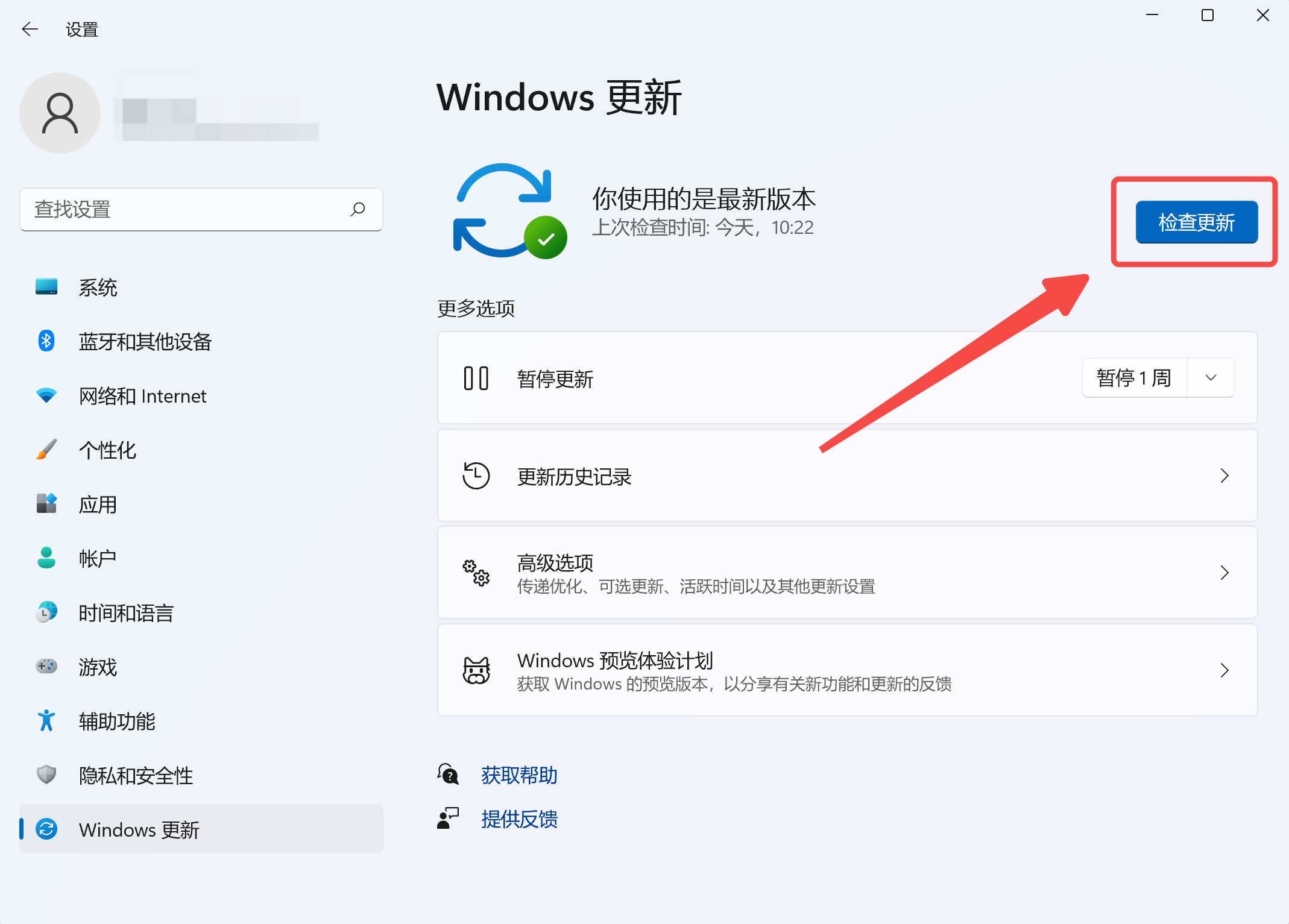The height and width of the screenshot is (924, 1289).
Task: Open the 提供反馈 link
Action: [x=519, y=819]
